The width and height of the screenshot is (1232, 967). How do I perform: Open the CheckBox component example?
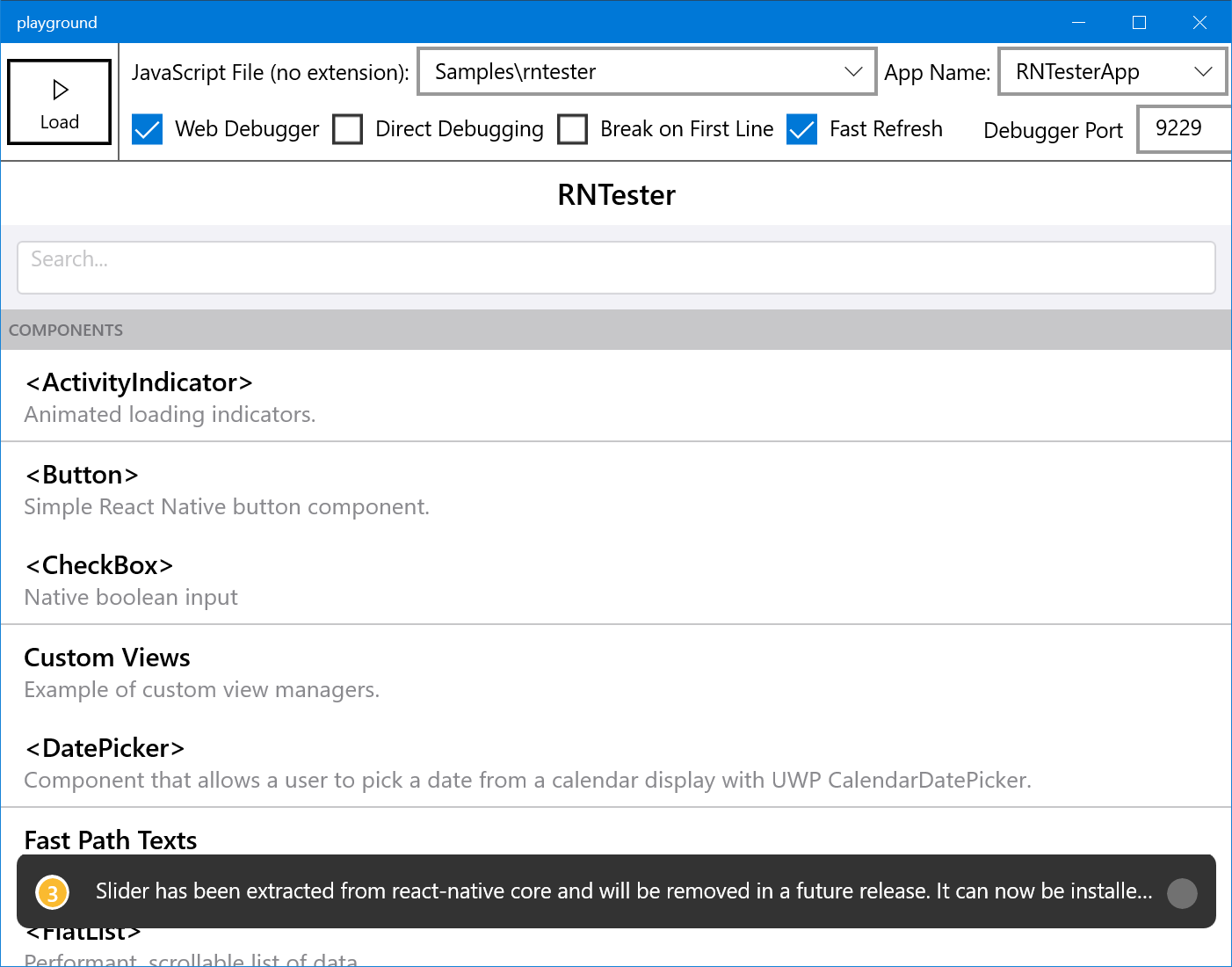98,565
